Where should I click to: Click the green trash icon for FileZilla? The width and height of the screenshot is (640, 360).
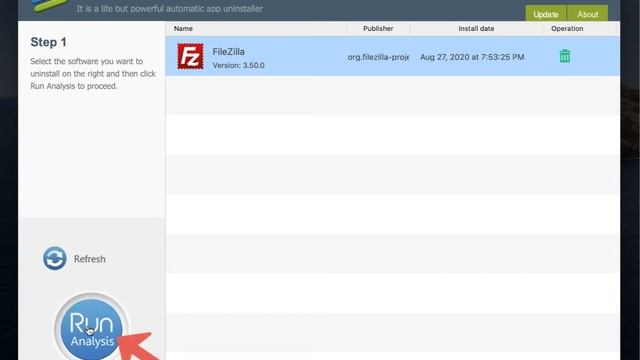tap(565, 56)
